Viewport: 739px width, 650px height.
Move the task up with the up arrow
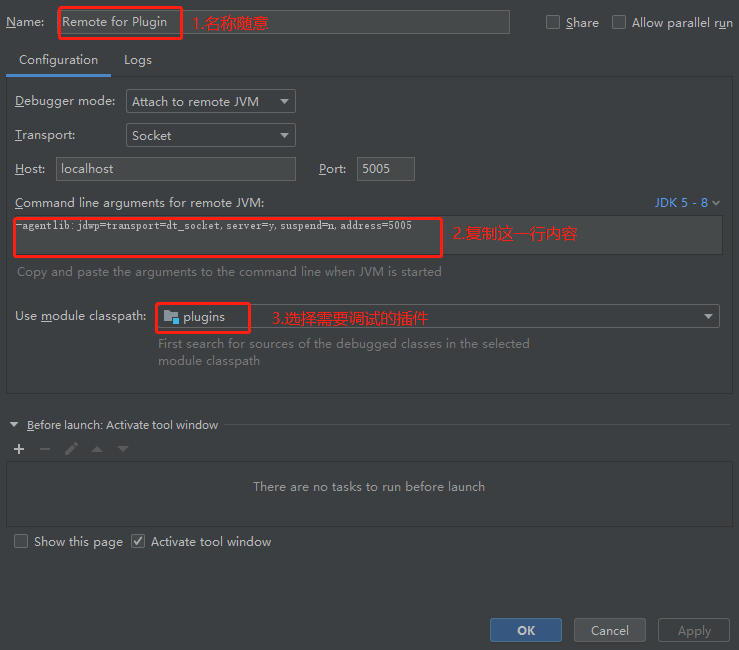coord(97,449)
